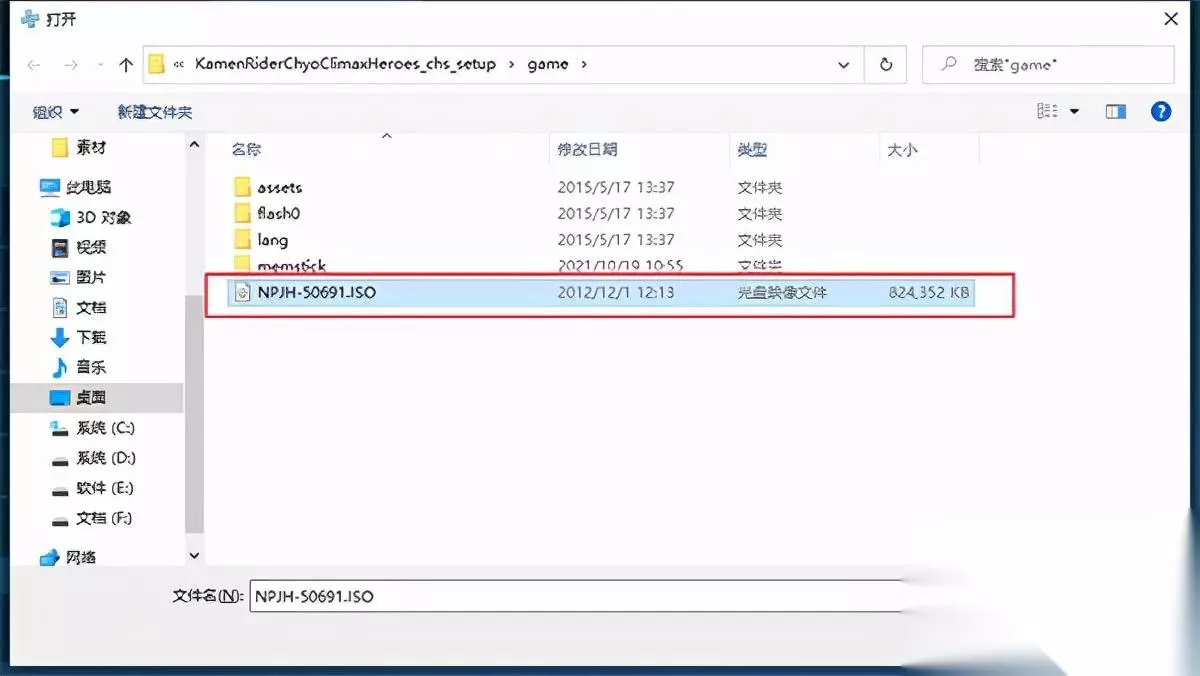Select NPJH-50691.ISO file
Image resolution: width=1200 pixels, height=676 pixels.
603,293
